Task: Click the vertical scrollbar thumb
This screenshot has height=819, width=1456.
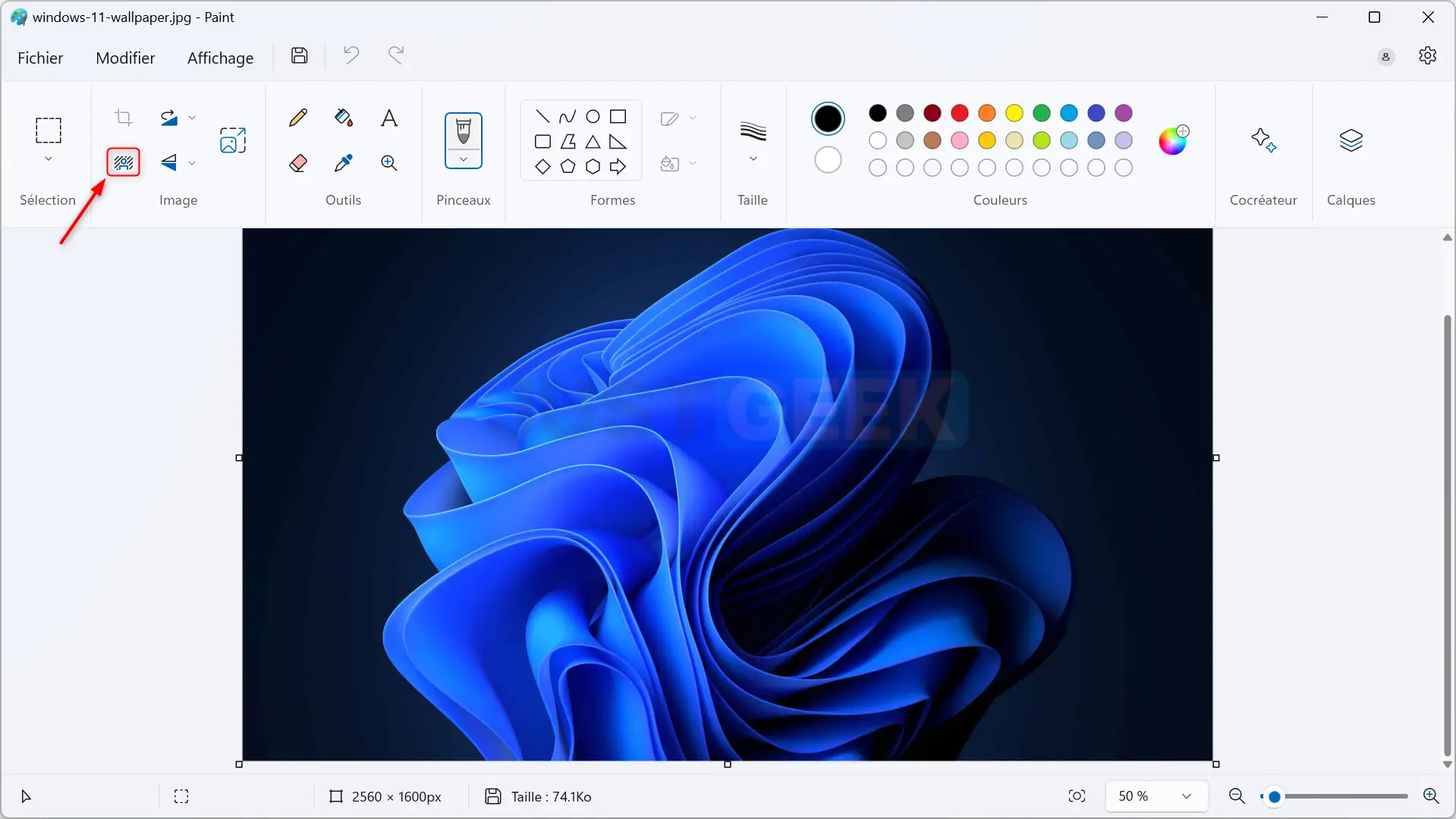Action: point(1448,535)
